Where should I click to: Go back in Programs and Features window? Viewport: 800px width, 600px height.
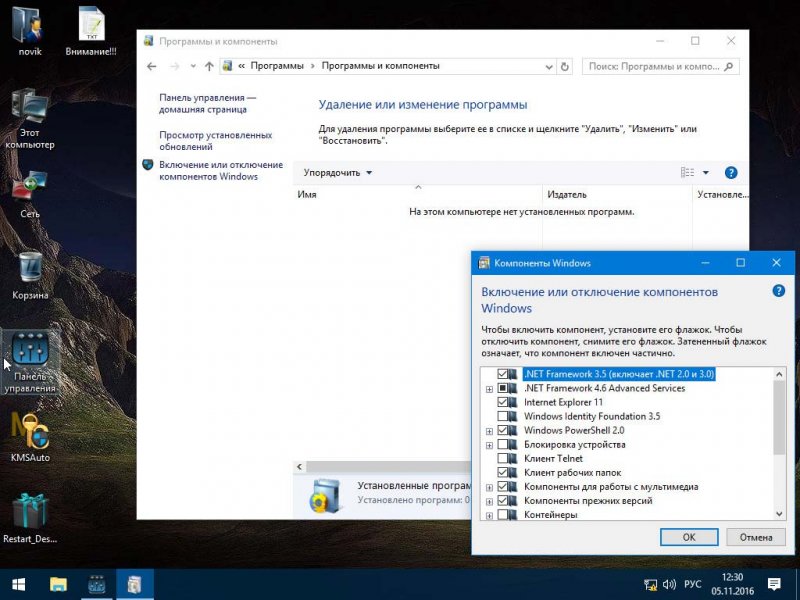point(152,66)
